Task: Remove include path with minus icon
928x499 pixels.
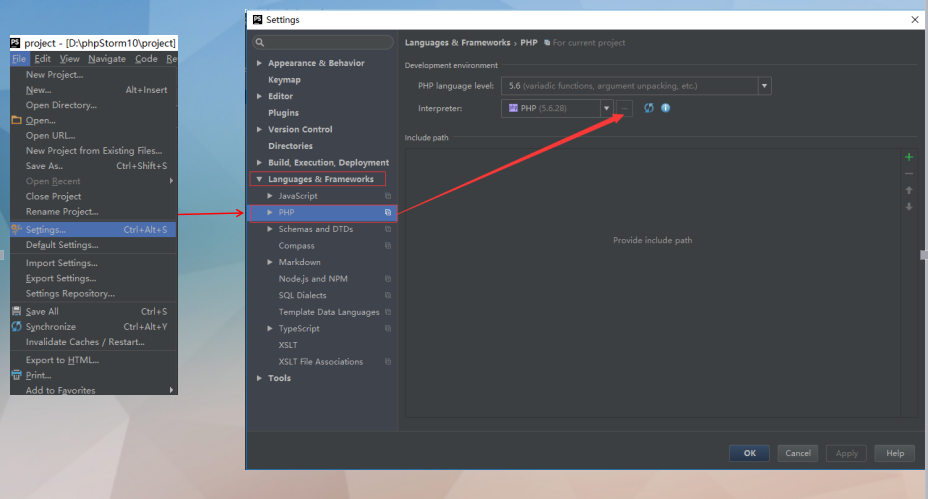Action: click(x=909, y=173)
